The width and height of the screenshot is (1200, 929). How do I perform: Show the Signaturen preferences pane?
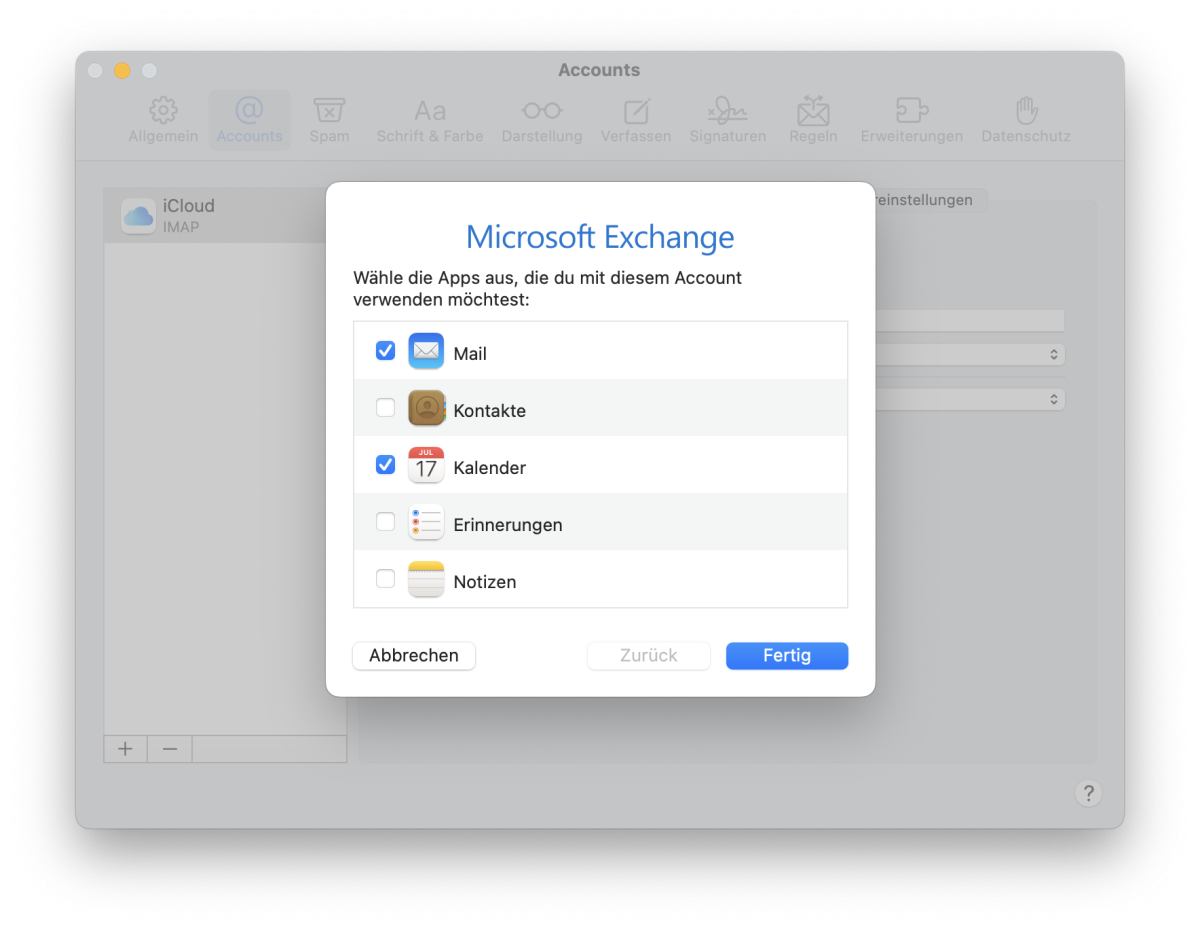tap(728, 121)
